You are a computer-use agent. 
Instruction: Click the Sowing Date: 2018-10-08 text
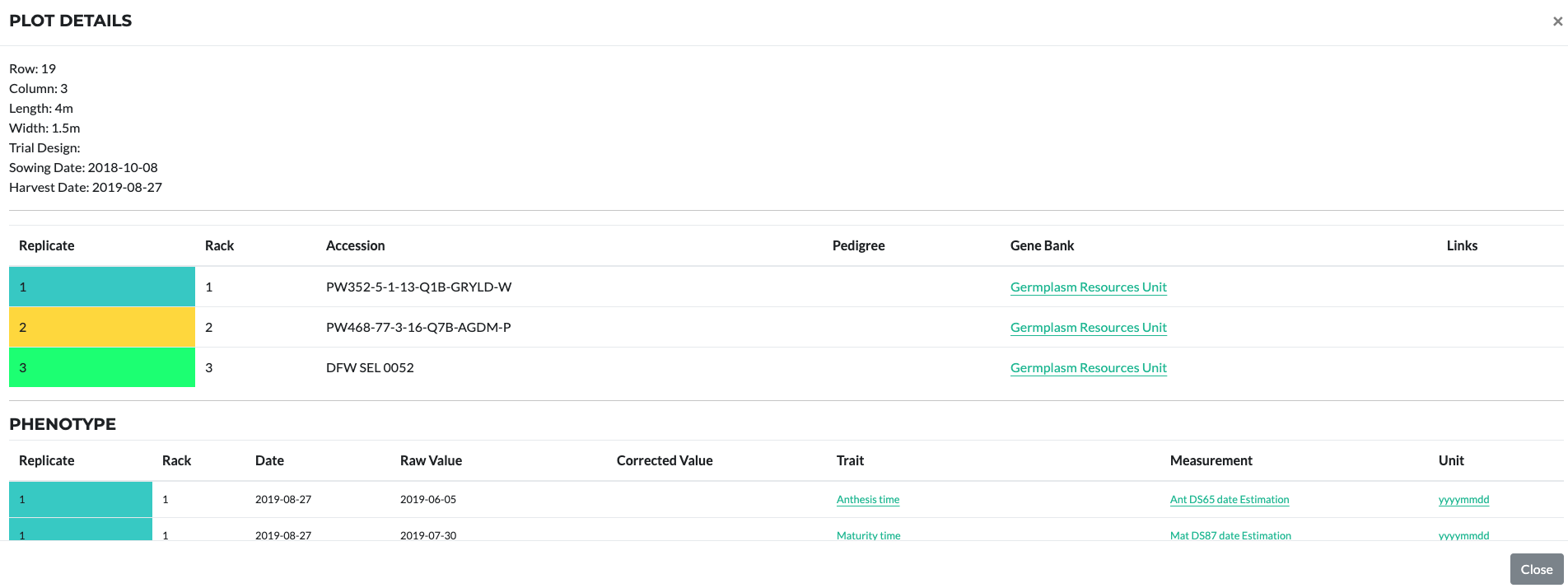83,167
